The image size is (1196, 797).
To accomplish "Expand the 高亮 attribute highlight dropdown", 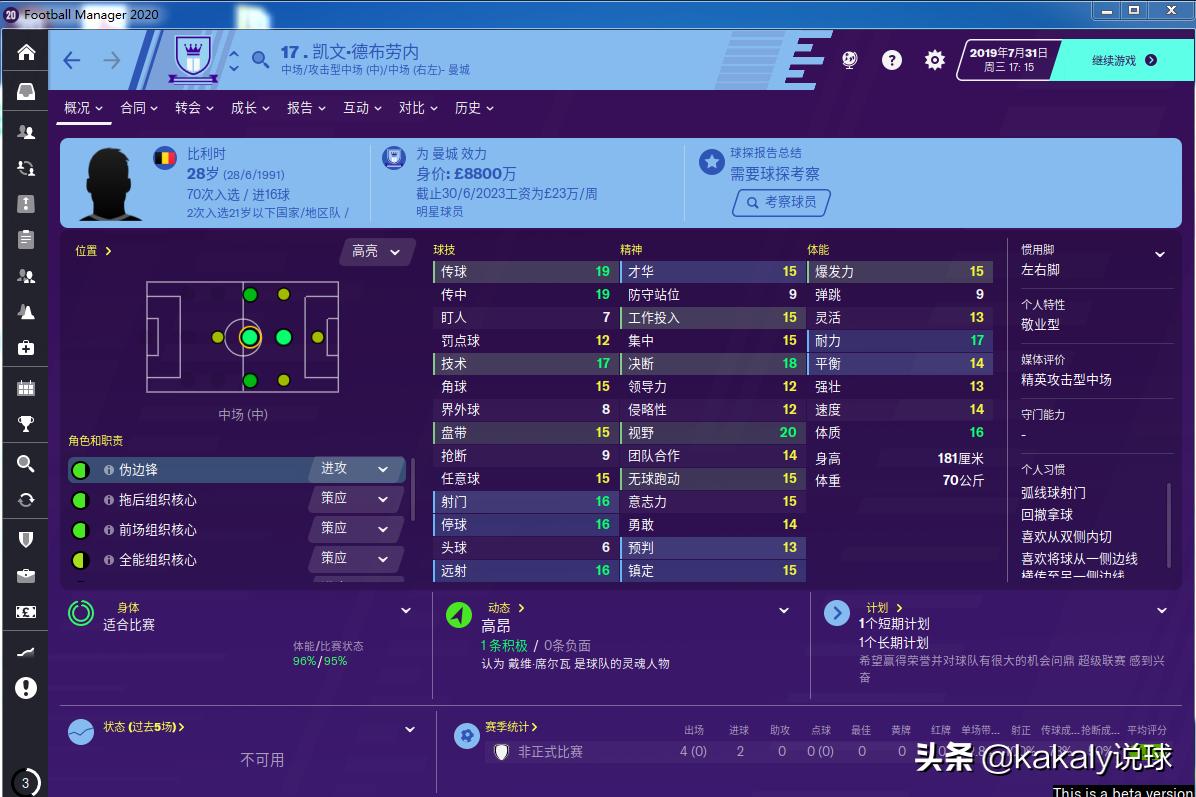I will click(x=375, y=252).
